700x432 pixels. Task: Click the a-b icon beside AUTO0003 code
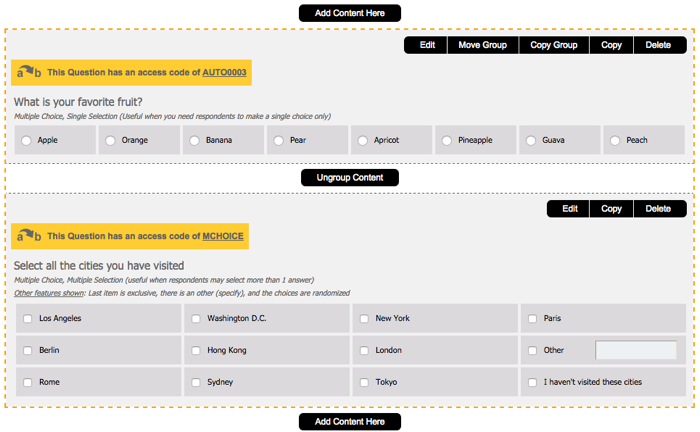point(29,73)
